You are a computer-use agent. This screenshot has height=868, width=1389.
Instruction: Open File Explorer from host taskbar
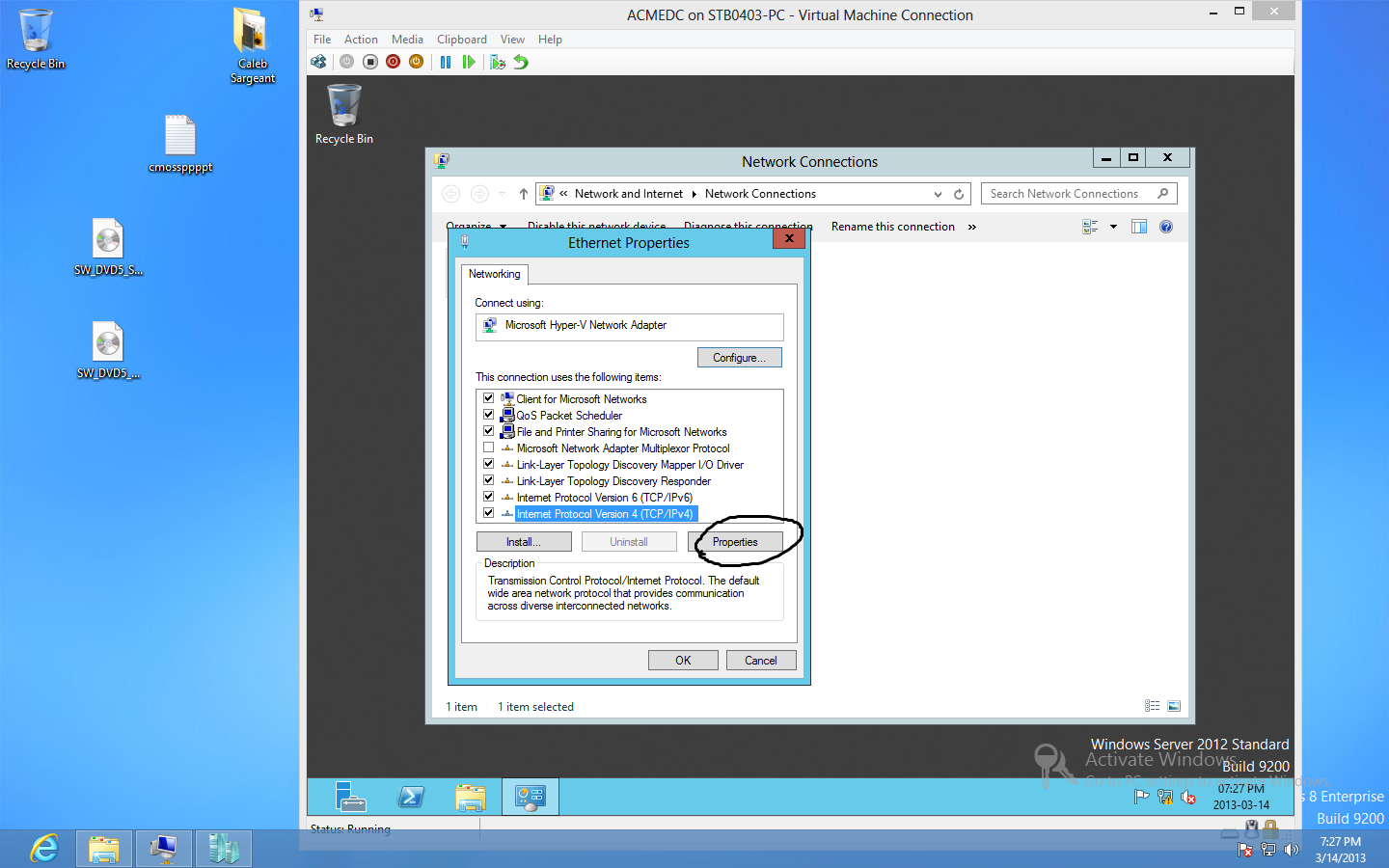[104, 849]
